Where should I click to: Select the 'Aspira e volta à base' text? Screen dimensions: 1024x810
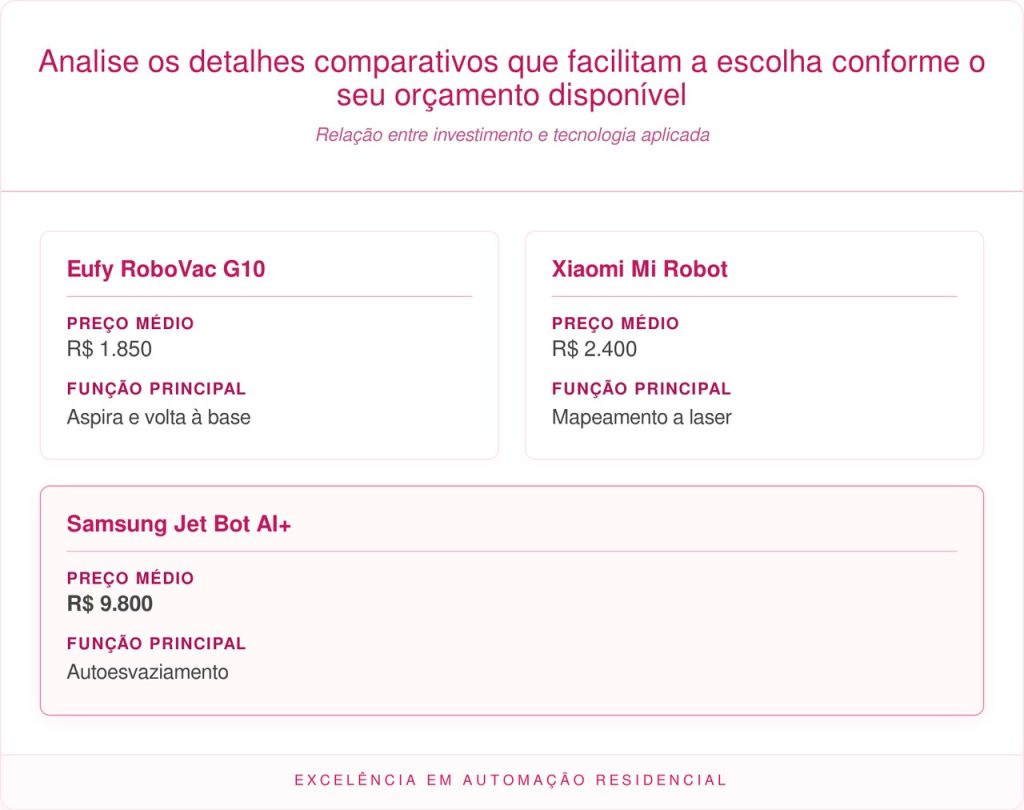[159, 417]
